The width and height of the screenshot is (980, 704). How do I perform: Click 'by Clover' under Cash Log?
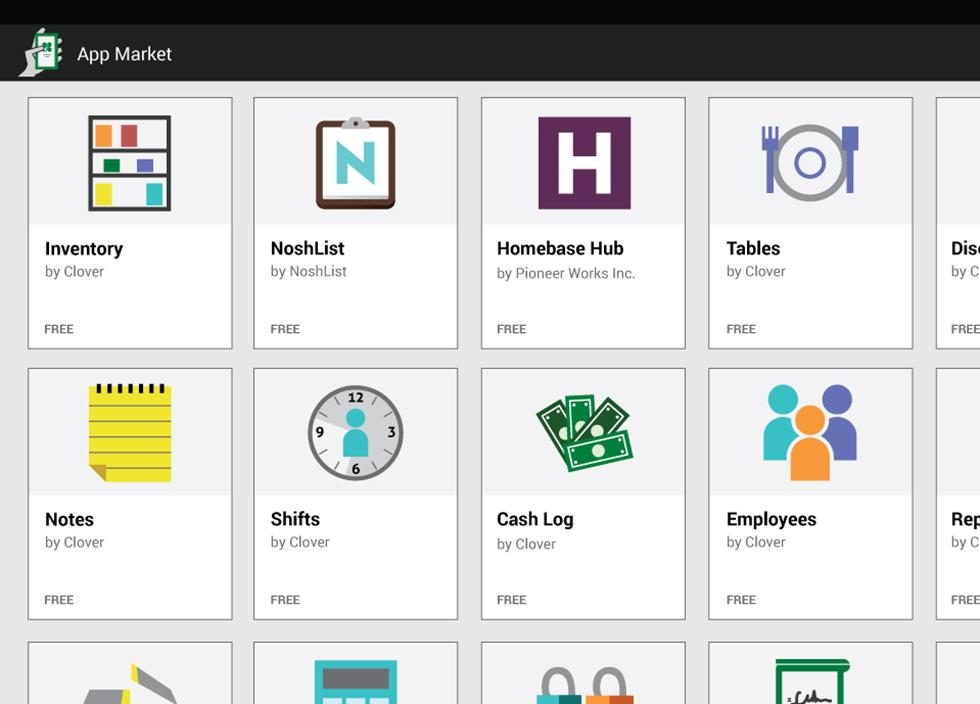coord(526,545)
